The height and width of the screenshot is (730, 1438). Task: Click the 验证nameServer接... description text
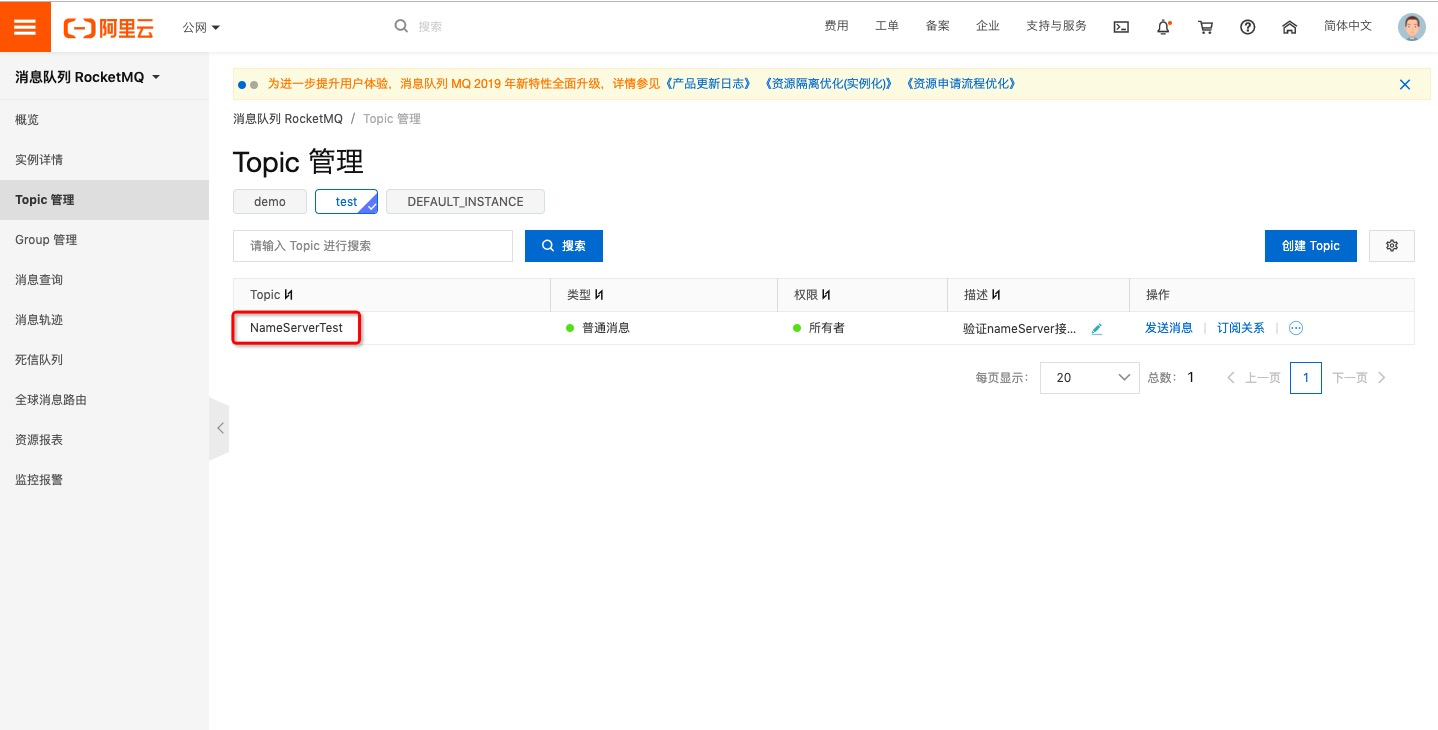[1020, 328]
